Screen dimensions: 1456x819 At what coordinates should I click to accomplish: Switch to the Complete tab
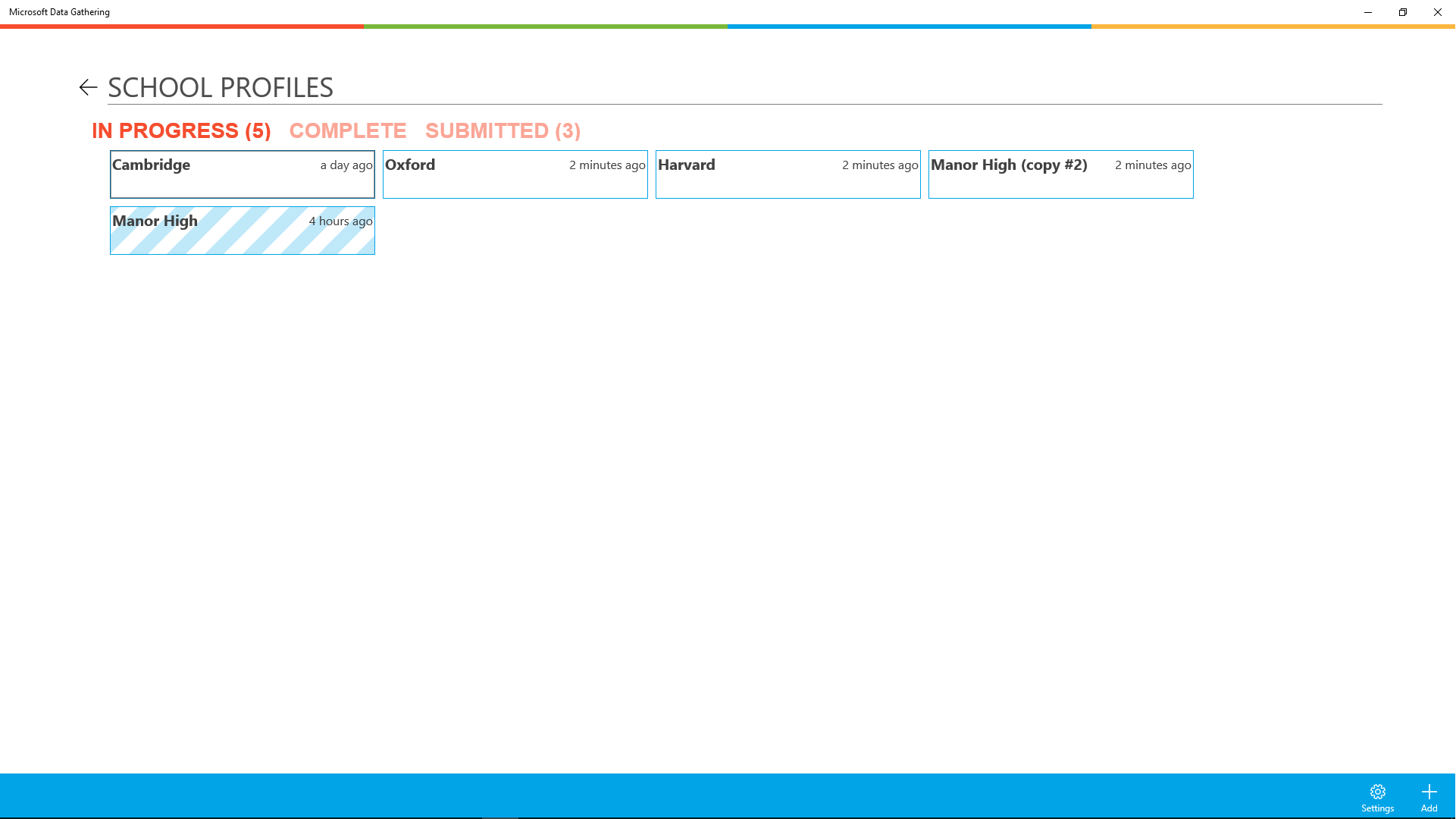(348, 130)
